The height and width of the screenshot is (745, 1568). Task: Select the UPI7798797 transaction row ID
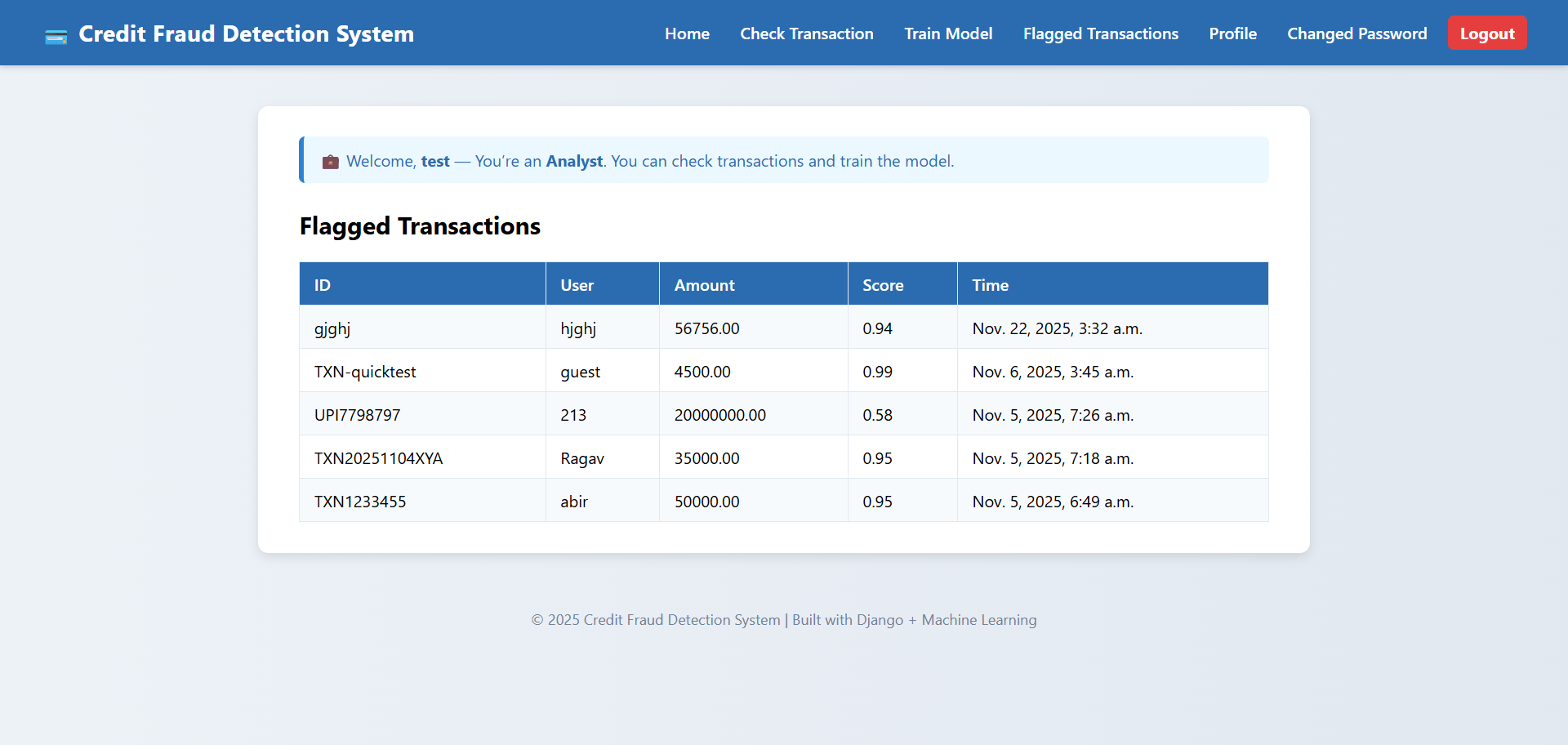[357, 415]
